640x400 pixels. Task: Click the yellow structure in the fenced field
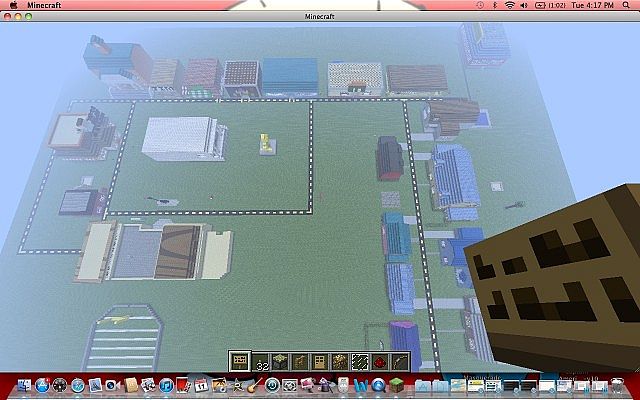click(x=266, y=144)
